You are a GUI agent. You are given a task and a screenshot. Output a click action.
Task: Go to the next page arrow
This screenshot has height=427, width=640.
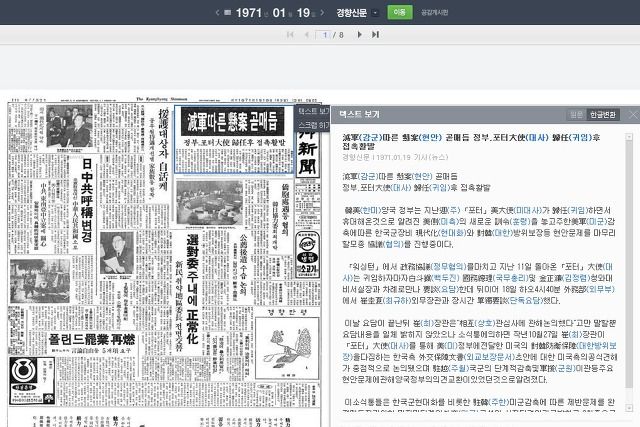pyautogui.click(x=360, y=35)
